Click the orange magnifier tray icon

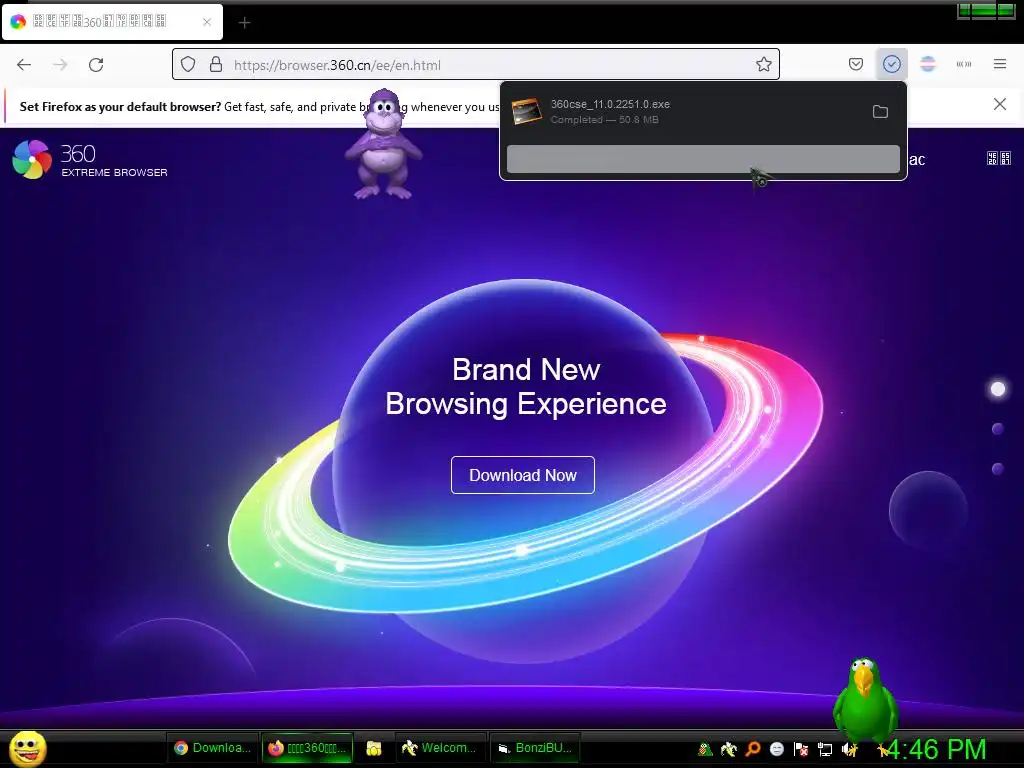point(752,749)
